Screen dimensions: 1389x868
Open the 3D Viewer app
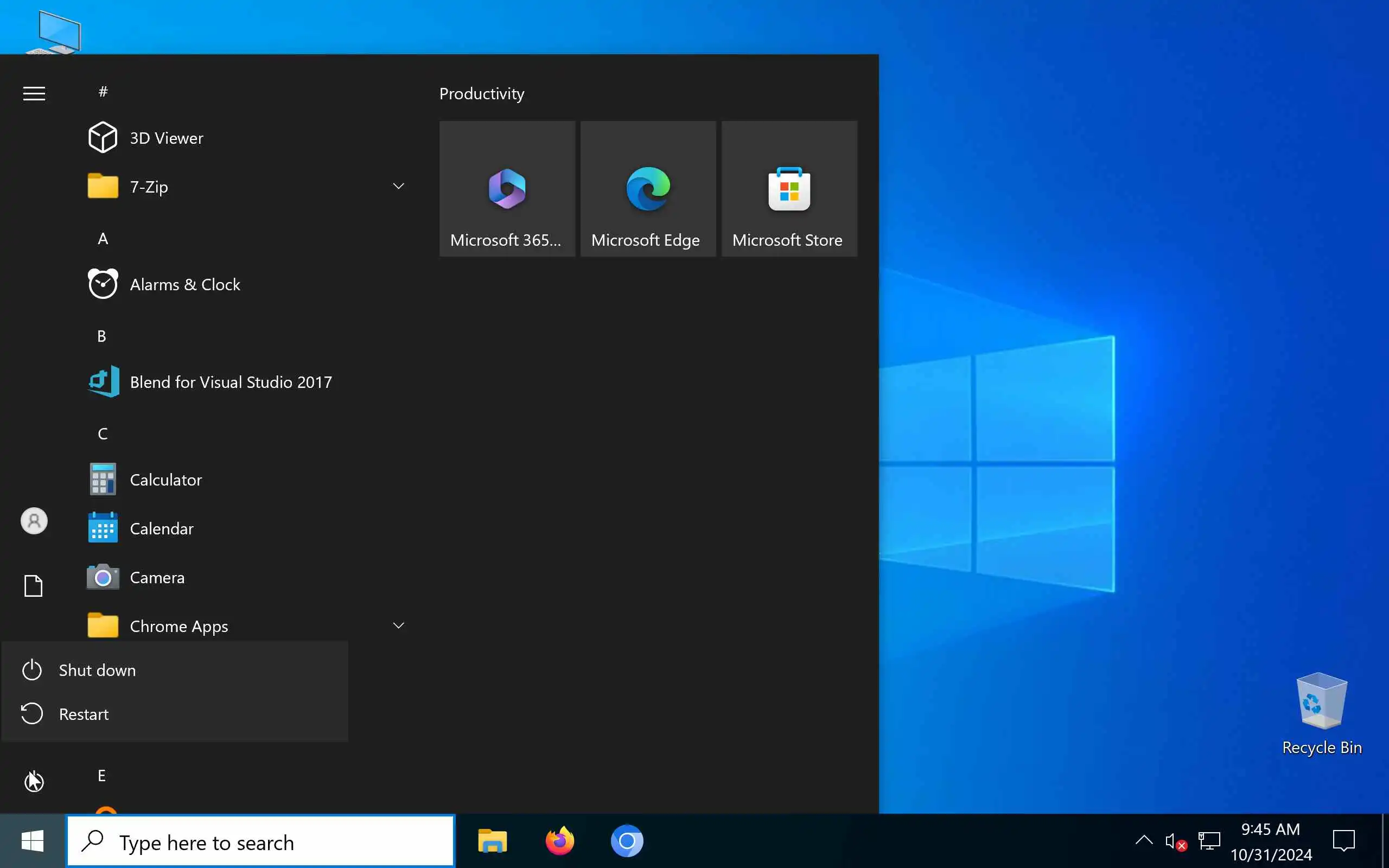tap(166, 138)
